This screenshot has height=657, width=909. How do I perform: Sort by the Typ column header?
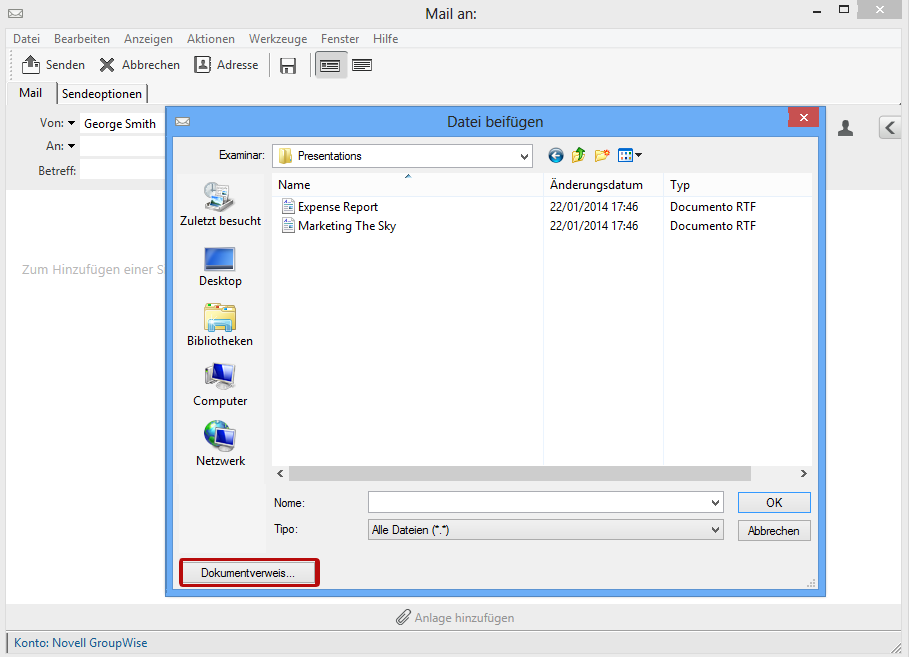pos(737,185)
